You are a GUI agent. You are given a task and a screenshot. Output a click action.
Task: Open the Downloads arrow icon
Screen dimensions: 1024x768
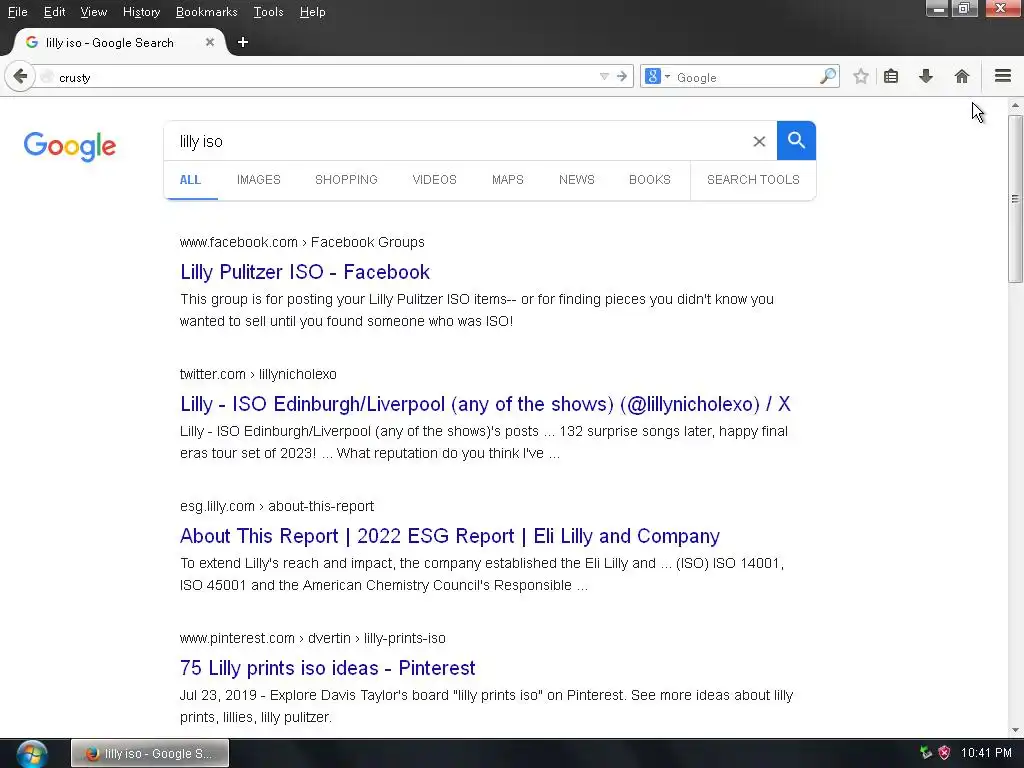coord(925,76)
